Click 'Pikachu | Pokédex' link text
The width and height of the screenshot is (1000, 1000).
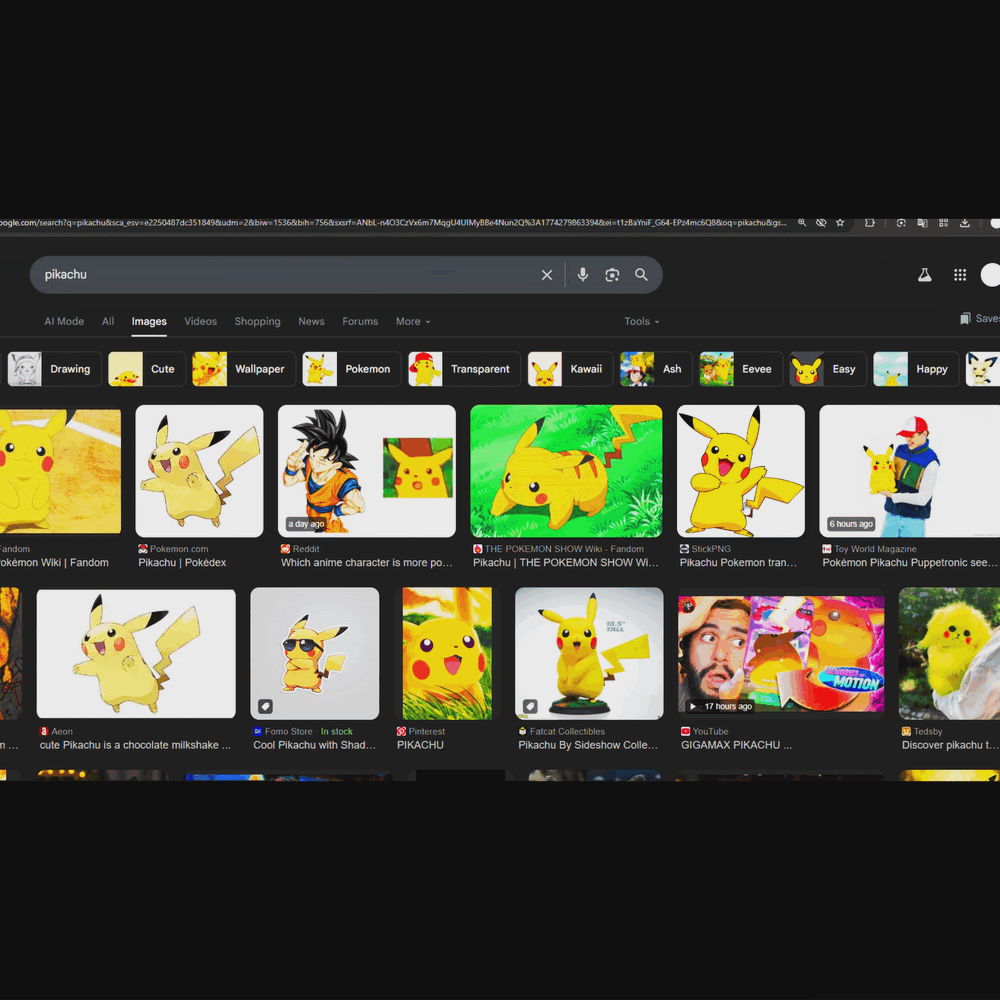coord(182,562)
